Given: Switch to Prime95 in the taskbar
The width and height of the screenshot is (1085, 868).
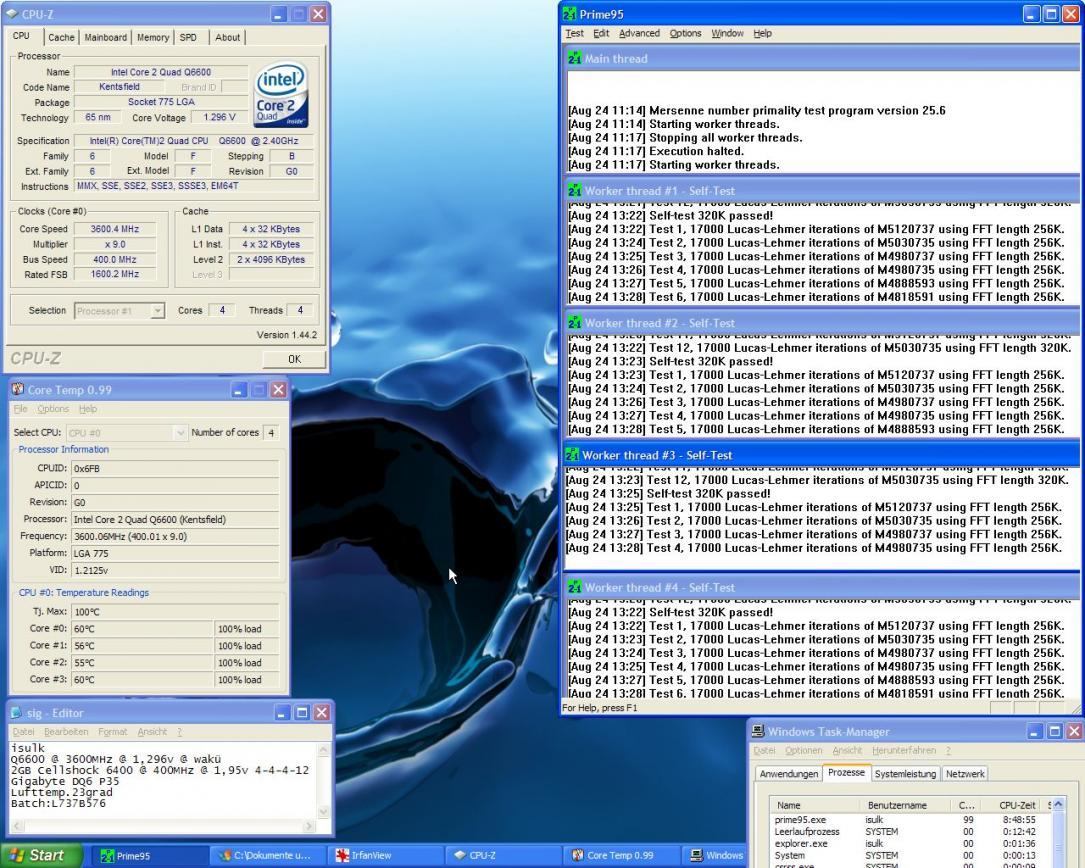Looking at the screenshot, I should (x=149, y=856).
